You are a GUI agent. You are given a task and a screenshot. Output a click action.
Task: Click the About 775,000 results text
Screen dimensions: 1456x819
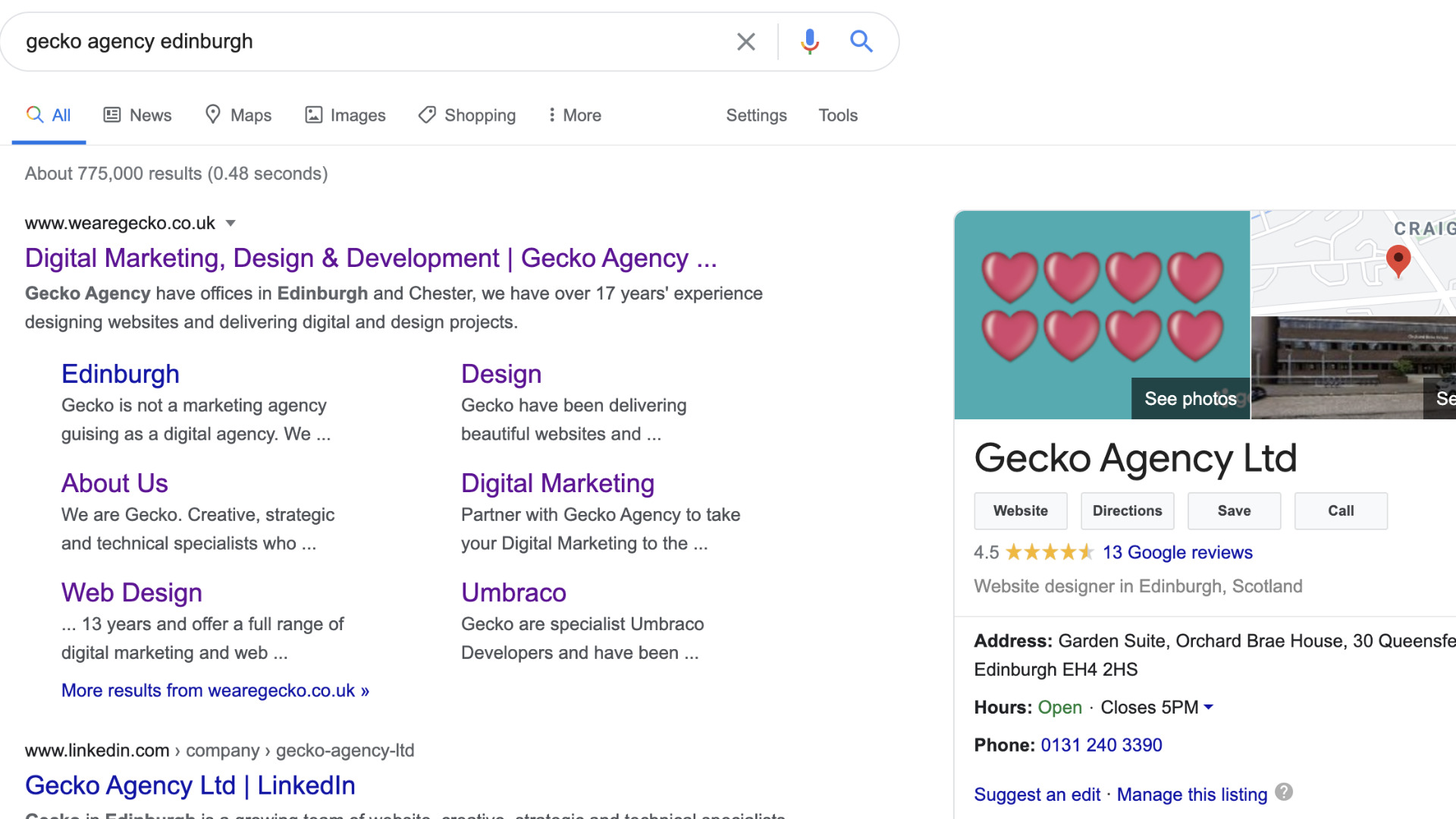[x=176, y=174]
